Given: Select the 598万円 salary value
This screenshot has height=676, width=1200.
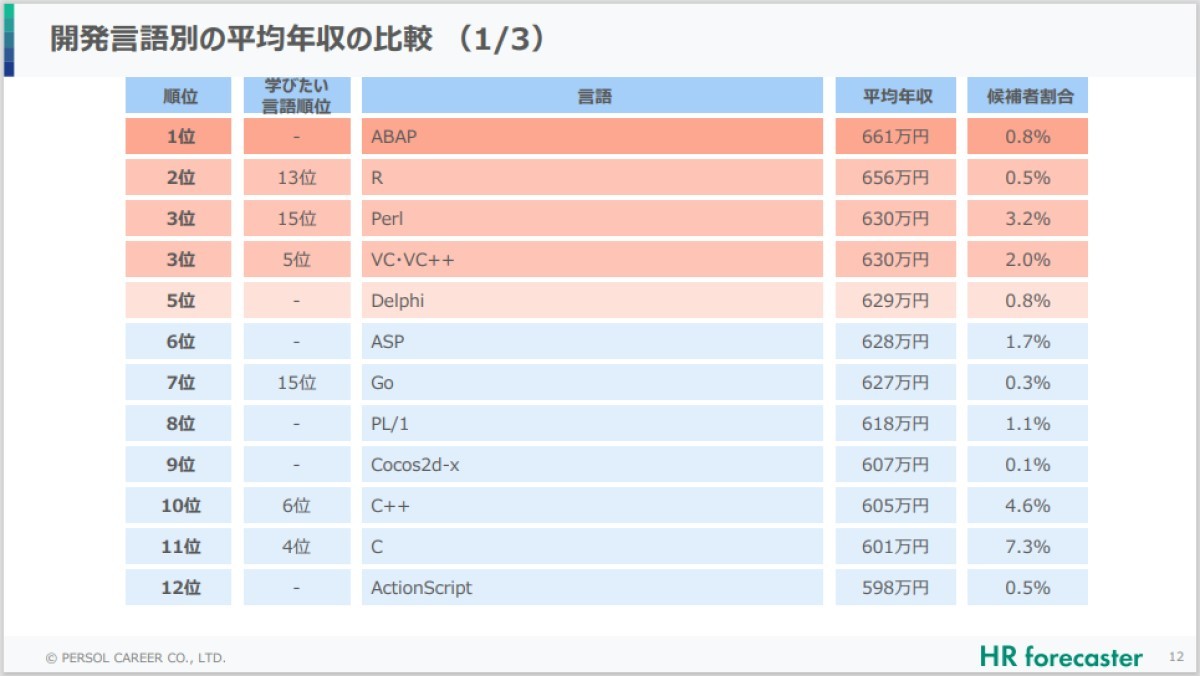Looking at the screenshot, I should click(896, 587).
